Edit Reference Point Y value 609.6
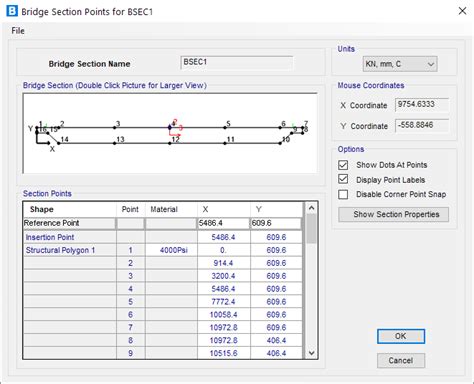 click(276, 223)
